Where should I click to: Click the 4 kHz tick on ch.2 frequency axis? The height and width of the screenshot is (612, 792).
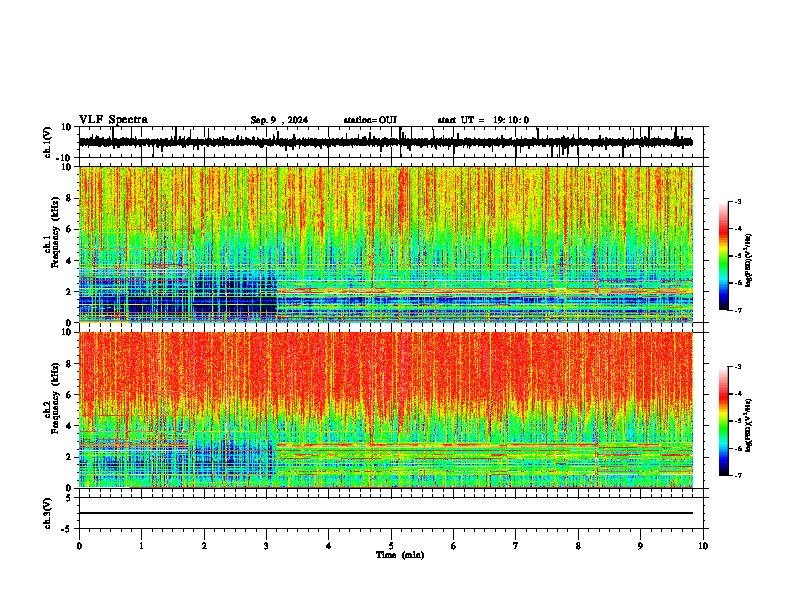(x=70, y=426)
